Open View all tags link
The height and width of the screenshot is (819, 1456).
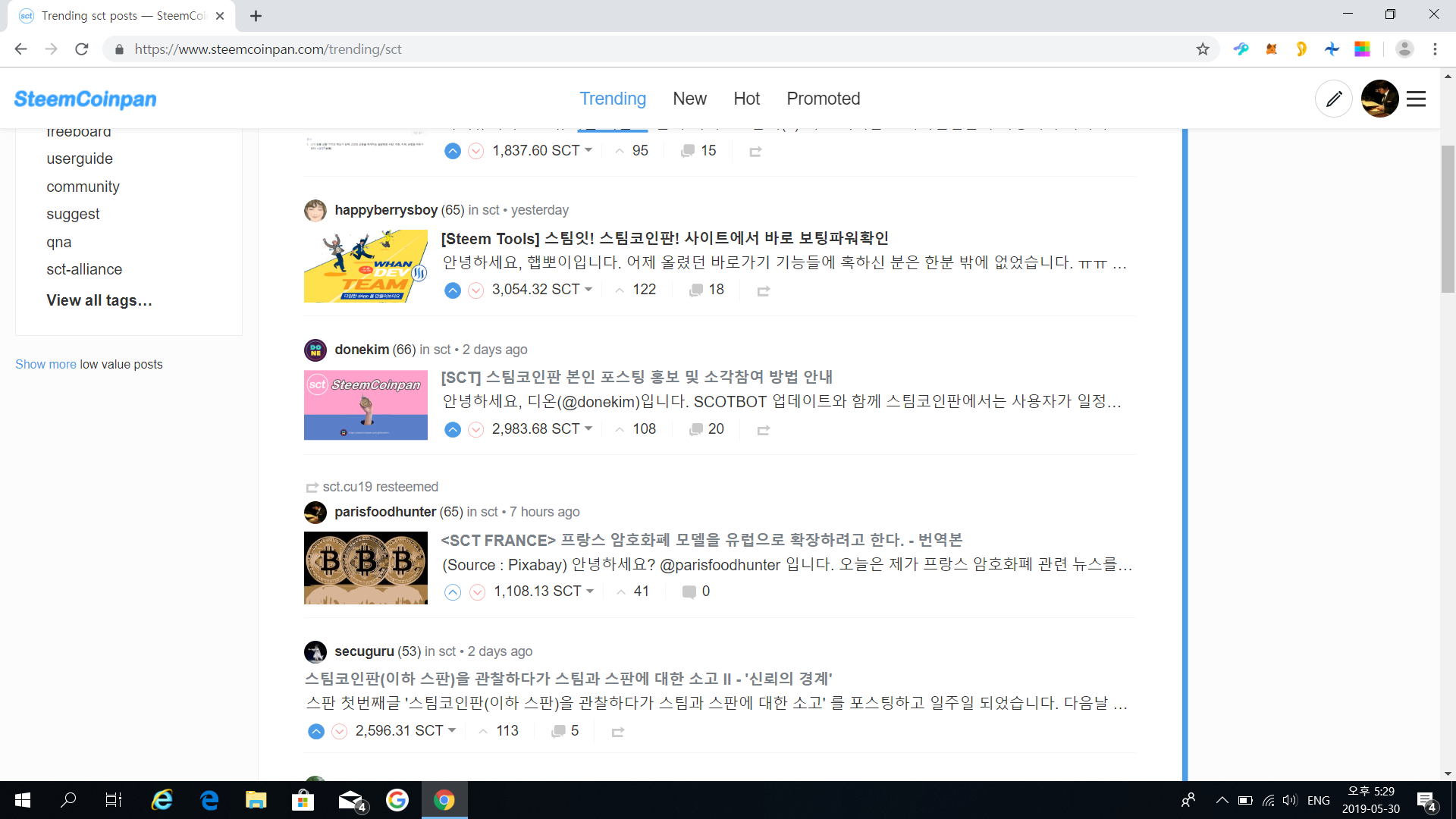click(99, 300)
